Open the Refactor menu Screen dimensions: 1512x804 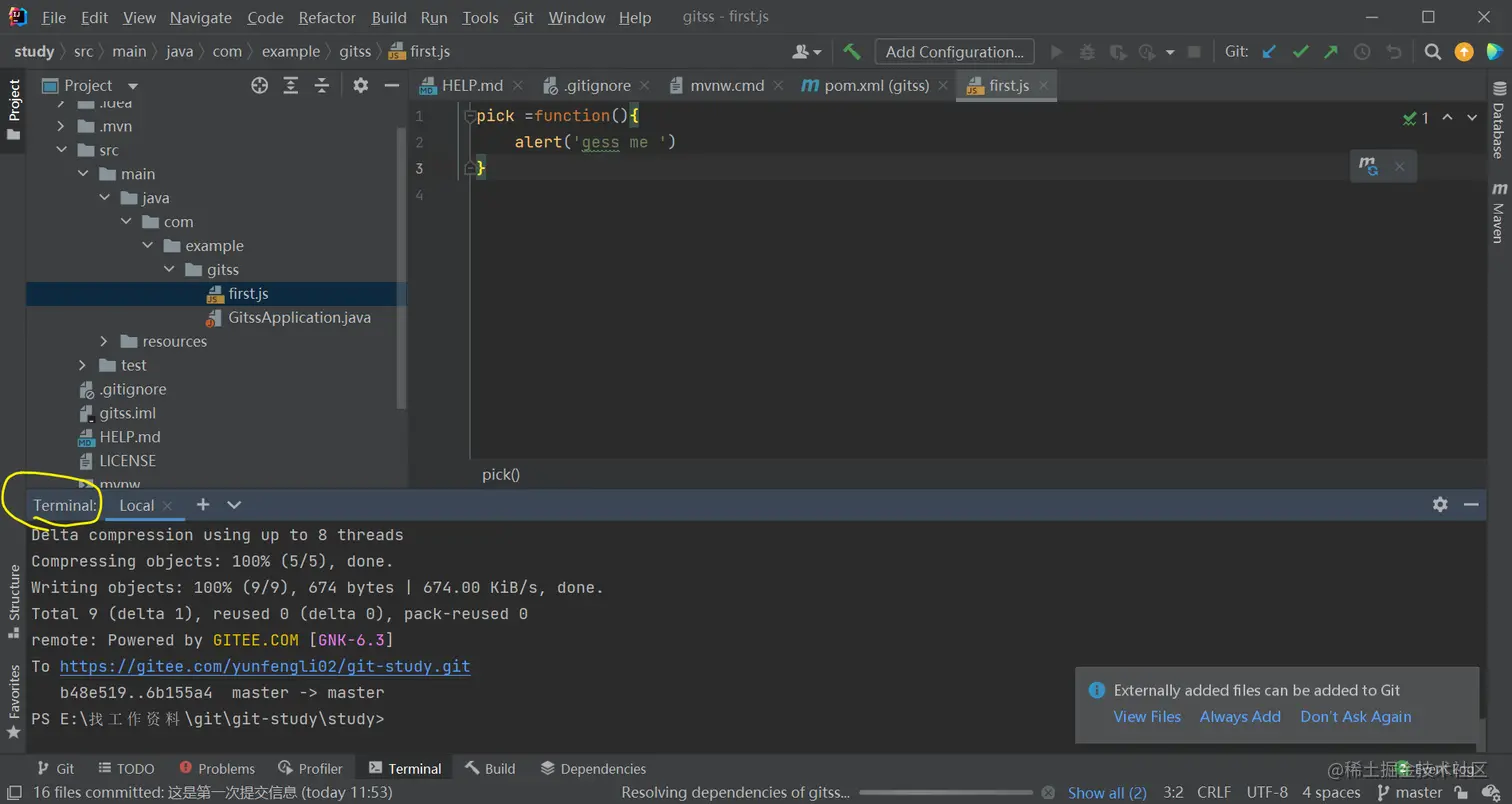click(327, 18)
